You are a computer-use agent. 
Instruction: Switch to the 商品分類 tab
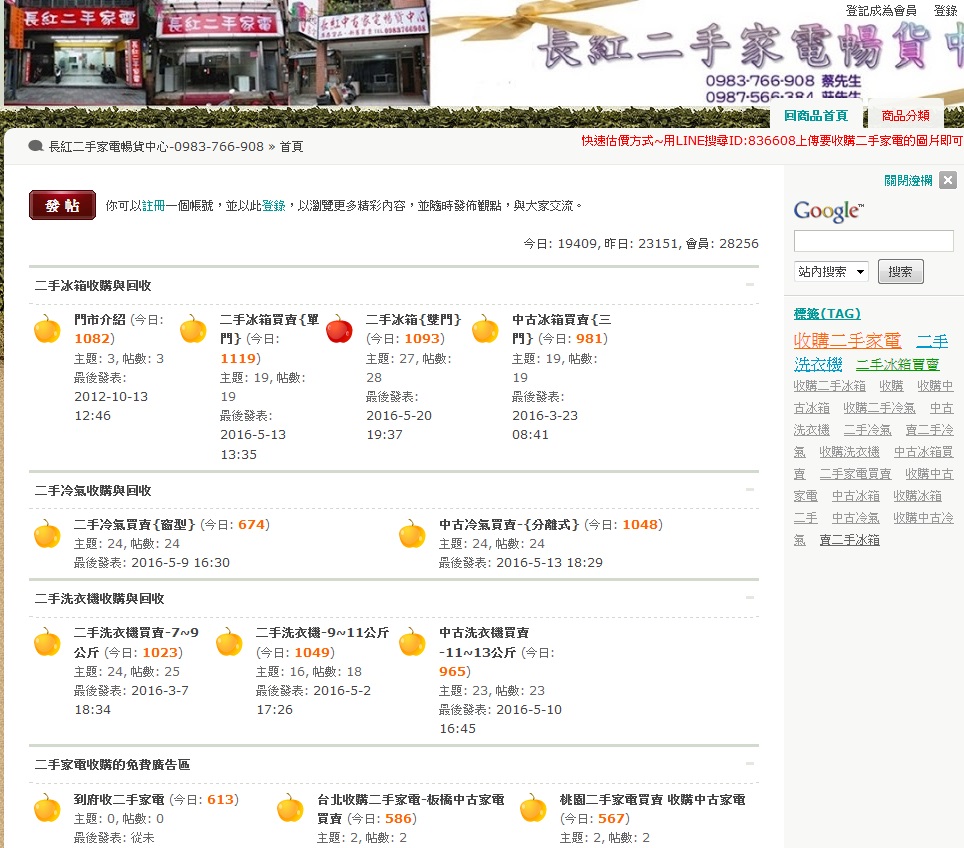pos(905,116)
